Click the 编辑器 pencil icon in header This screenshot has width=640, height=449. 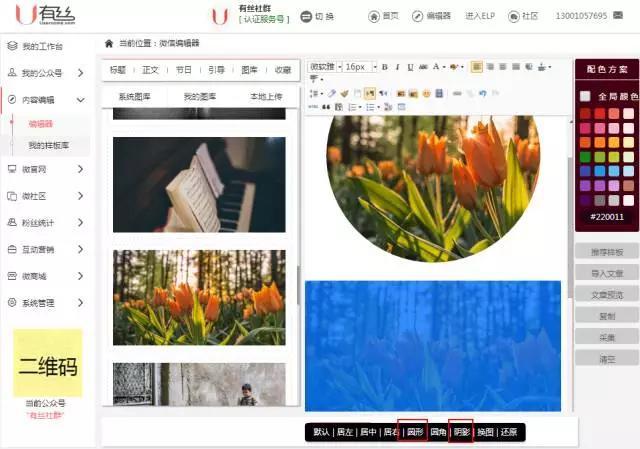pyautogui.click(x=417, y=16)
